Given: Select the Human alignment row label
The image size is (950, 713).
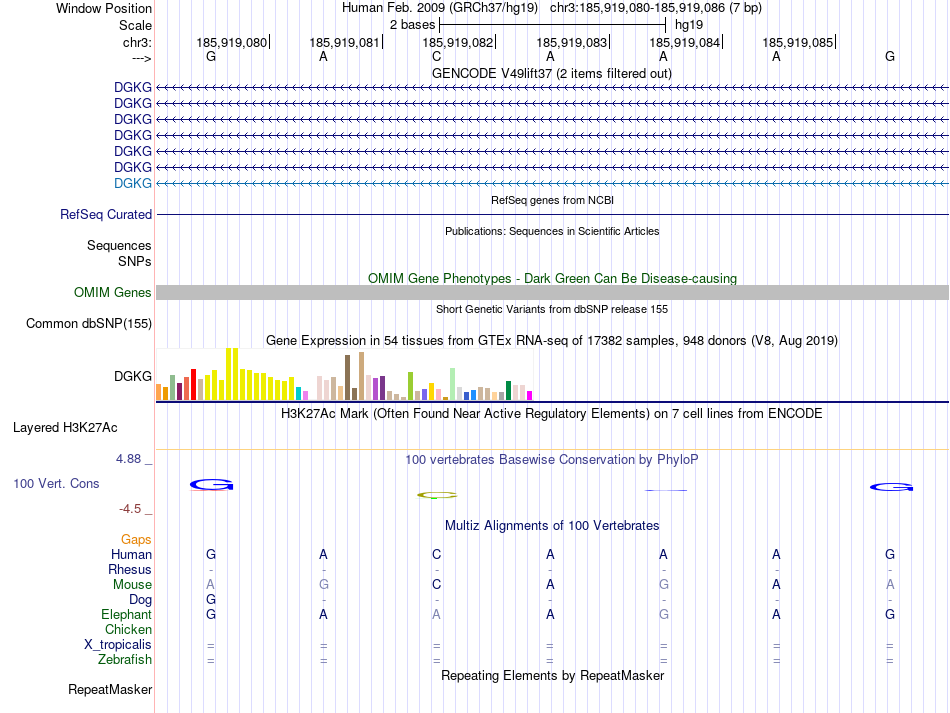Looking at the screenshot, I should point(131,554).
